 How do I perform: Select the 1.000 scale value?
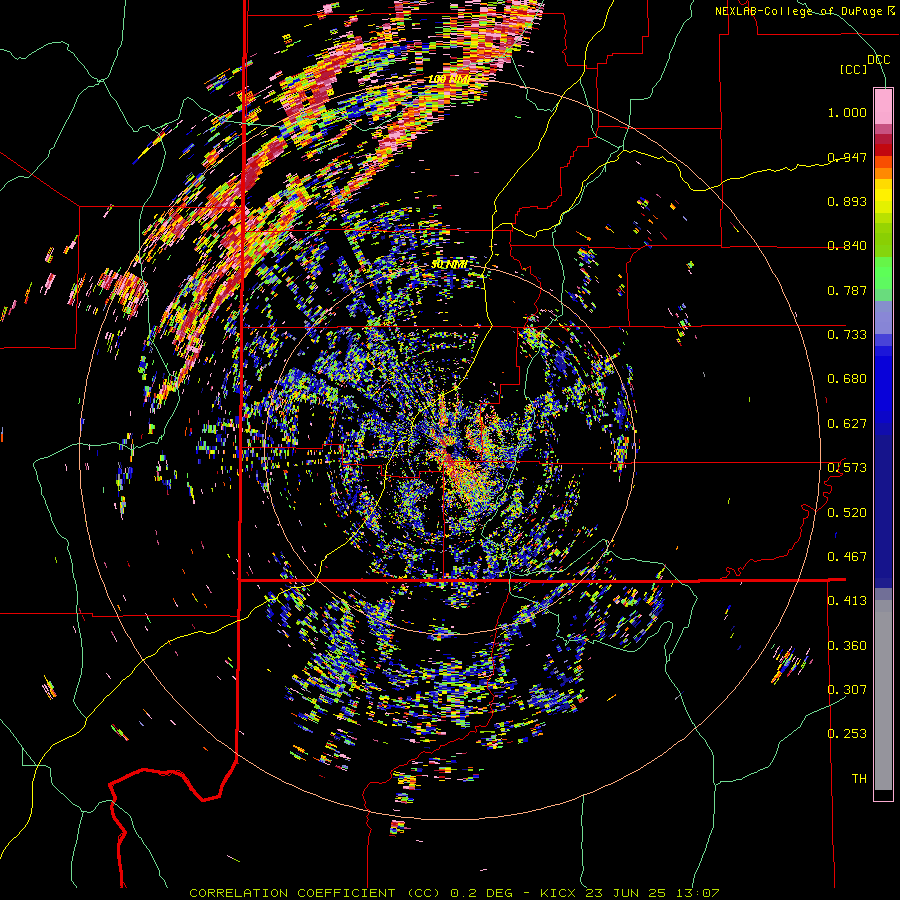(847, 112)
